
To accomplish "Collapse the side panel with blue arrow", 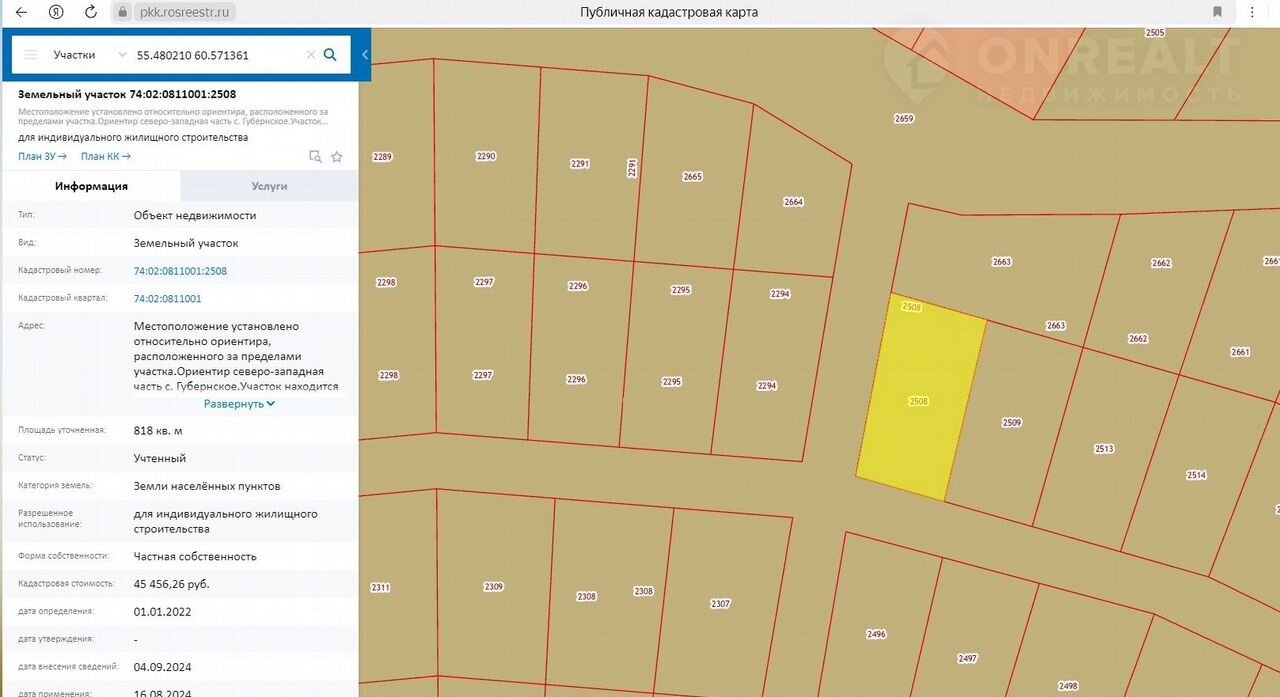I will (x=365, y=55).
